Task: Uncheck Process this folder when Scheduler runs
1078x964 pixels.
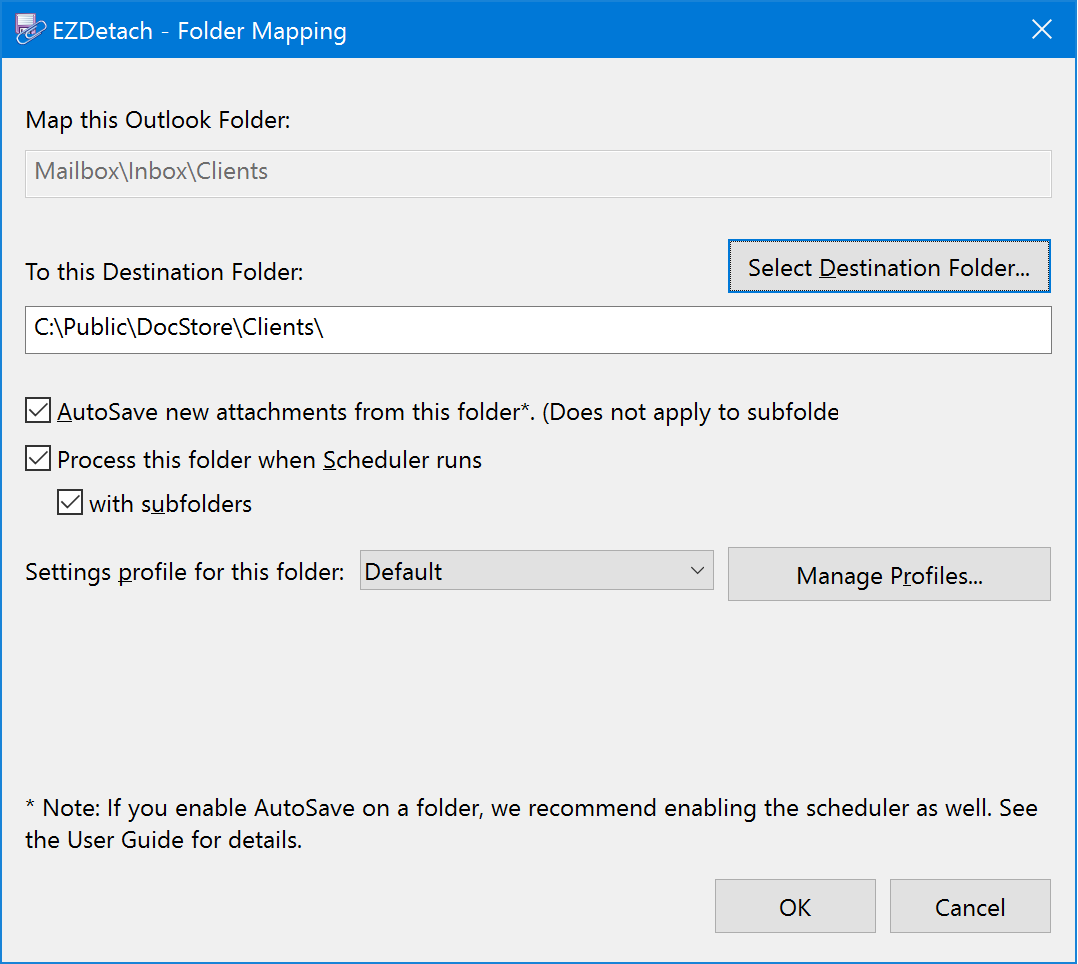Action: [38, 459]
